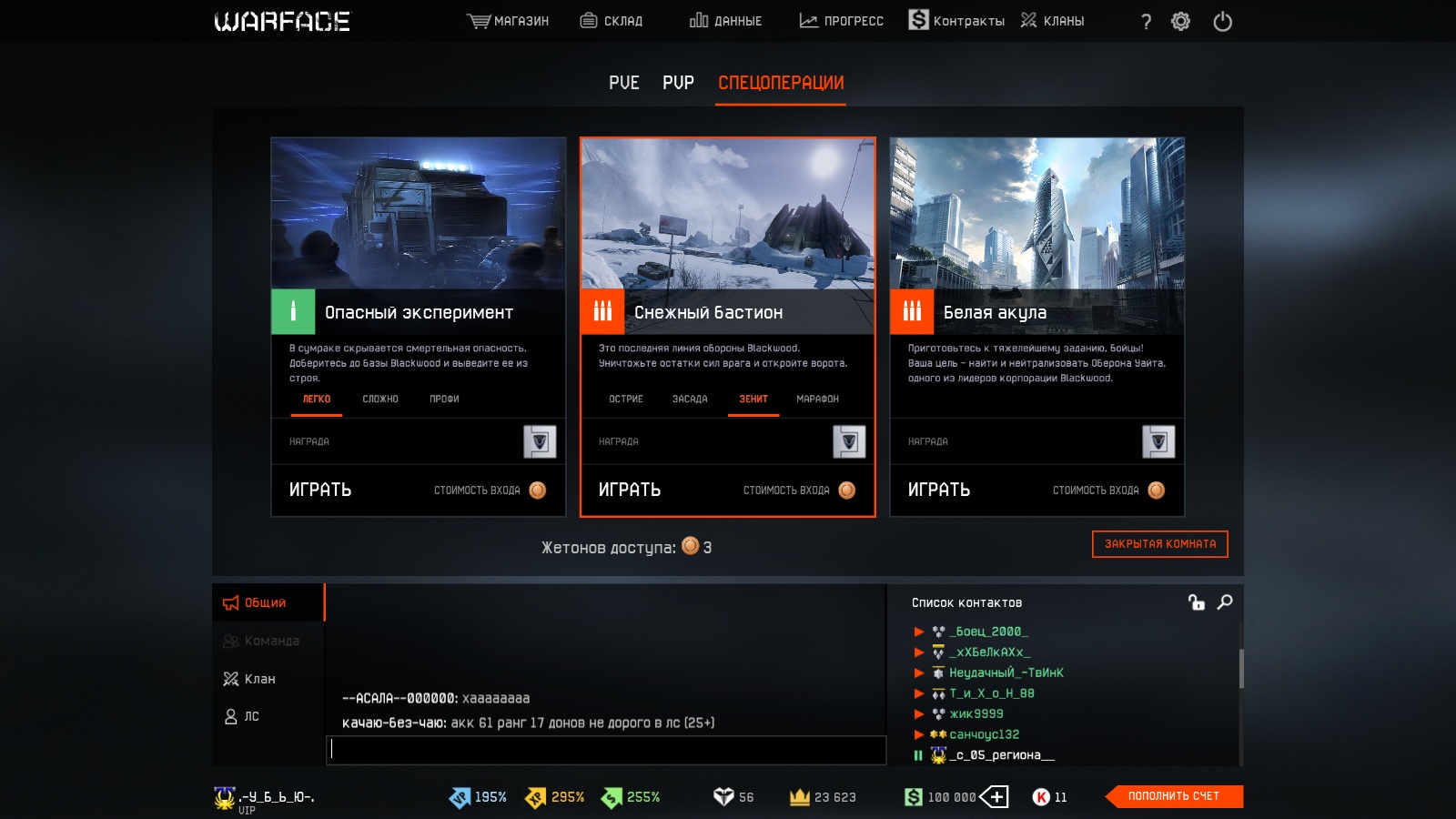The image size is (1456, 819).
Task: Click the armor icon showing 56
Action: pyautogui.click(x=723, y=797)
